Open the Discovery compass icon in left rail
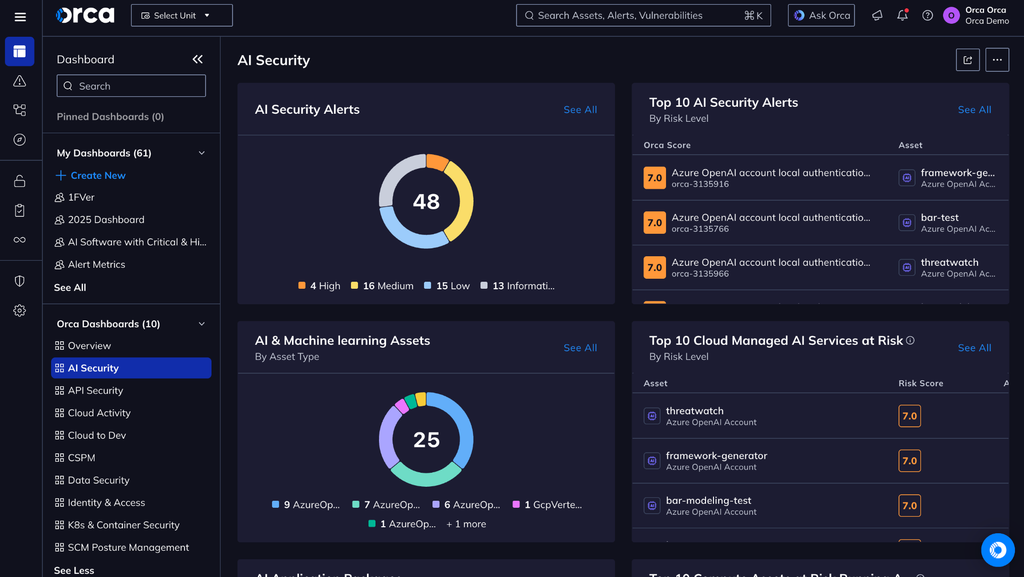The height and width of the screenshot is (577, 1024). (20, 140)
